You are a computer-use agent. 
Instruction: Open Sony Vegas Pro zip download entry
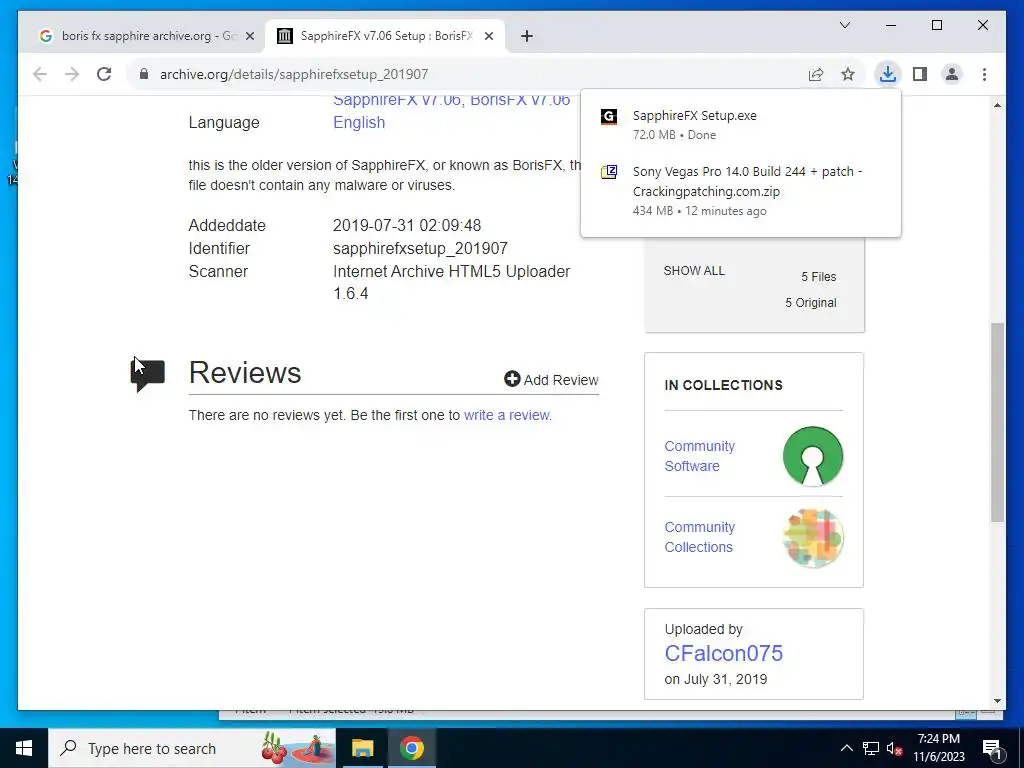click(x=741, y=190)
